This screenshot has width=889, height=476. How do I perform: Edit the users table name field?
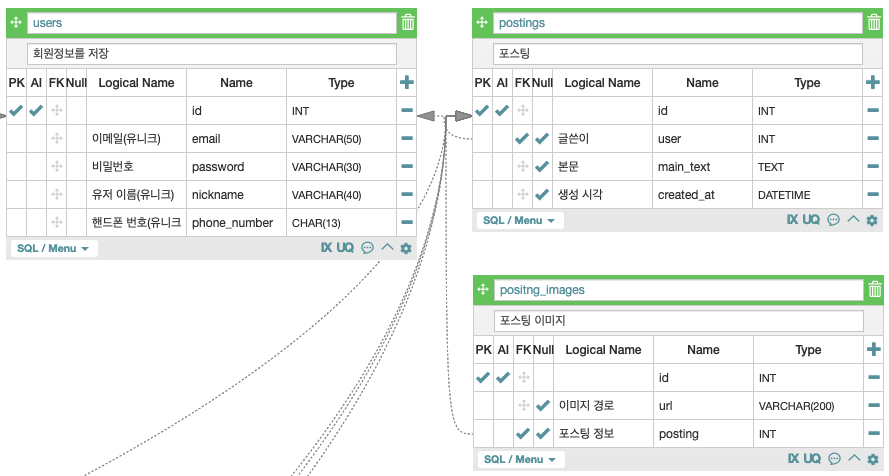tap(211, 23)
